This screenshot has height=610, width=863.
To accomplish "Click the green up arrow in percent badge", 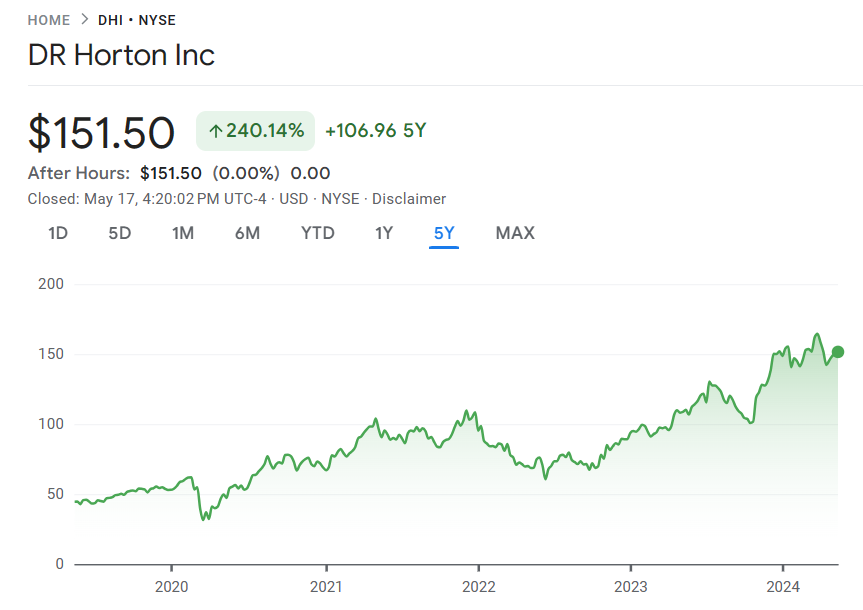I will tap(215, 131).
